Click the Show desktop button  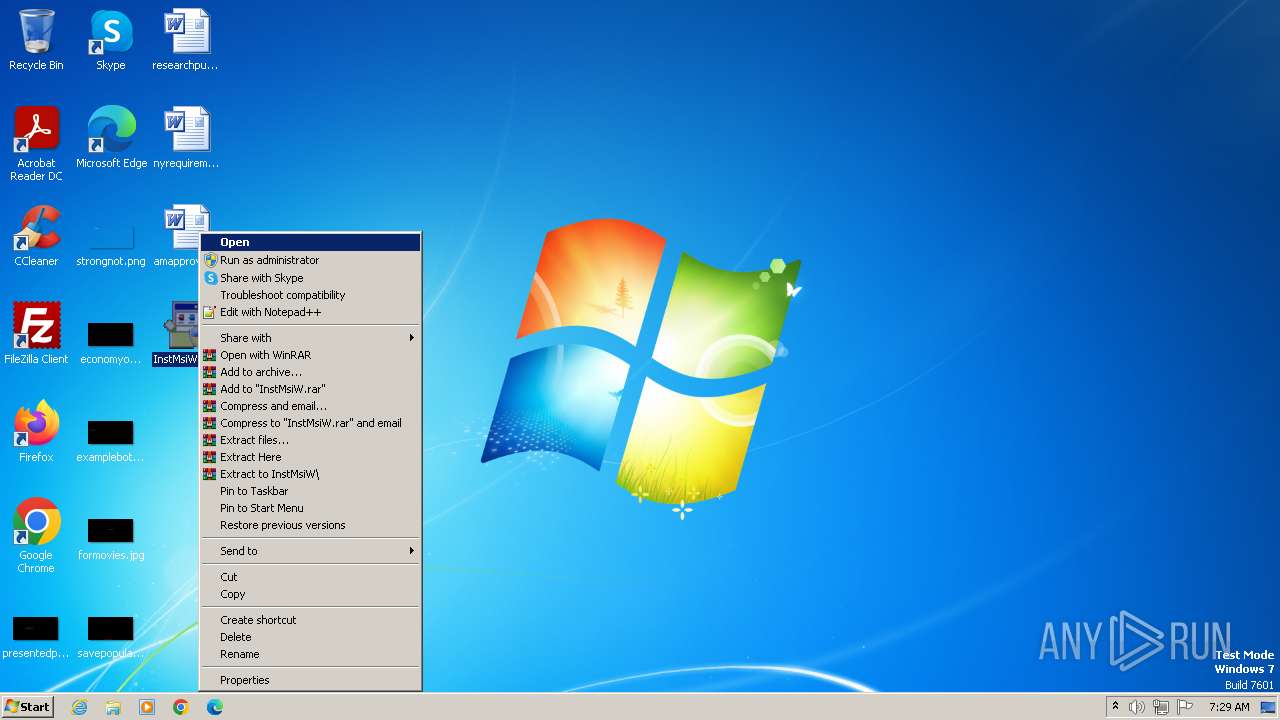[x=1270, y=707]
